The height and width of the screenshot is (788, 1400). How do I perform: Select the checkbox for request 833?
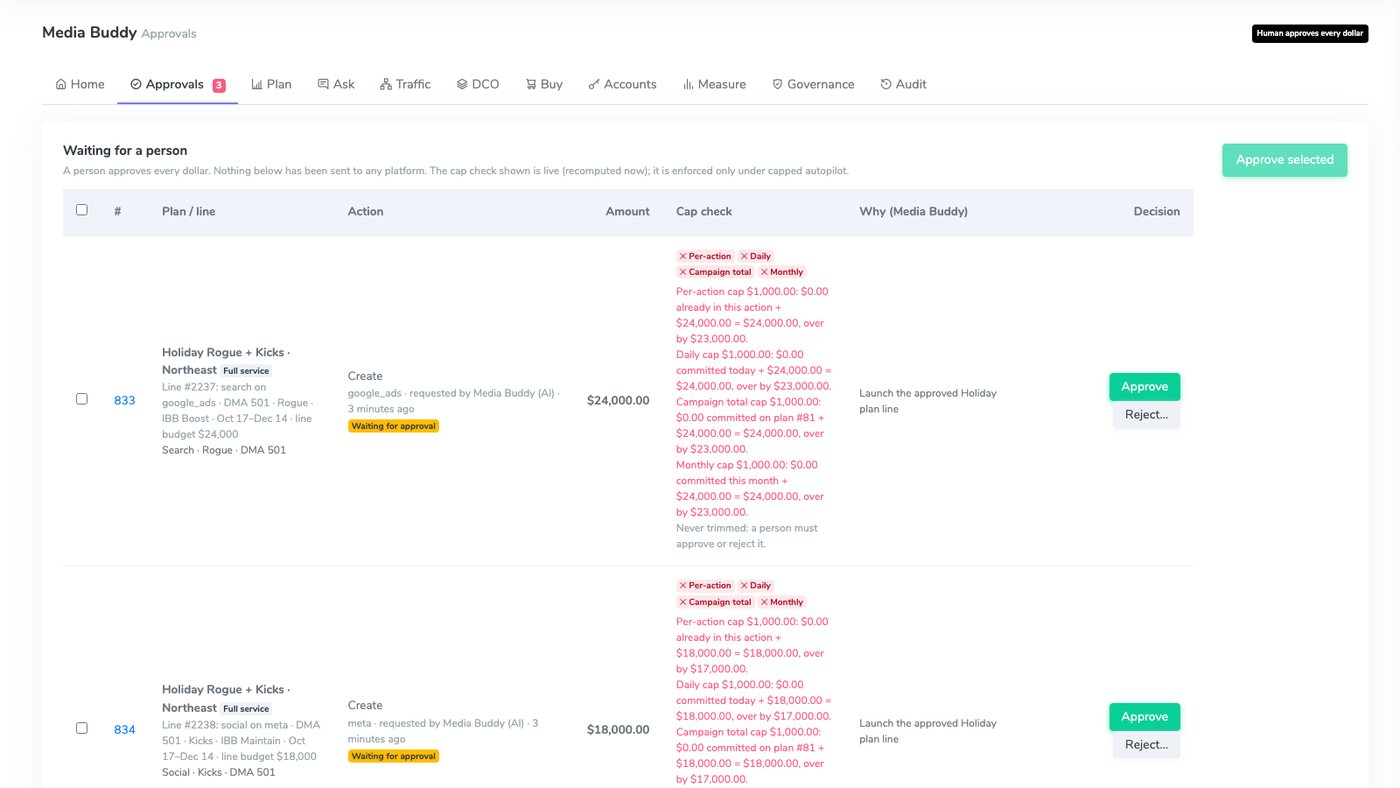82,399
